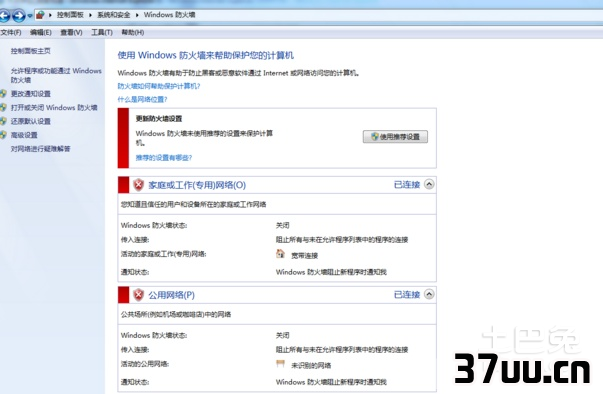Click the Control Panel icon in address bar
This screenshot has height=394, width=603.
tap(40, 15)
